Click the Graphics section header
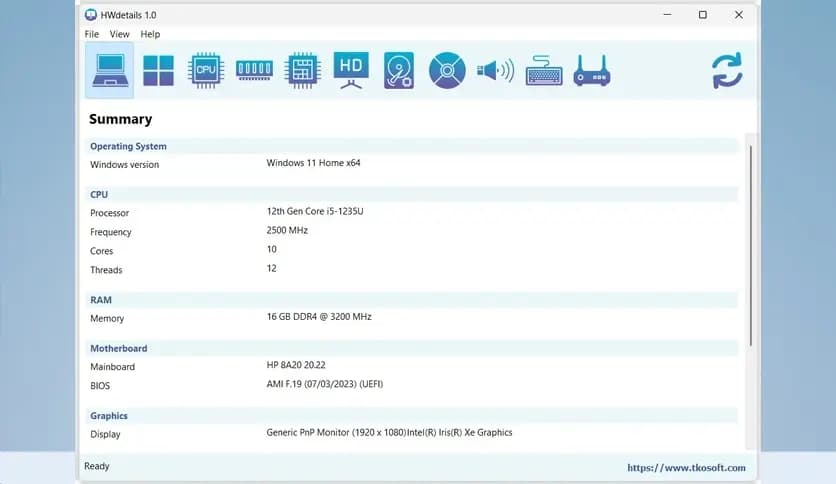The width and height of the screenshot is (836, 484). (x=411, y=416)
